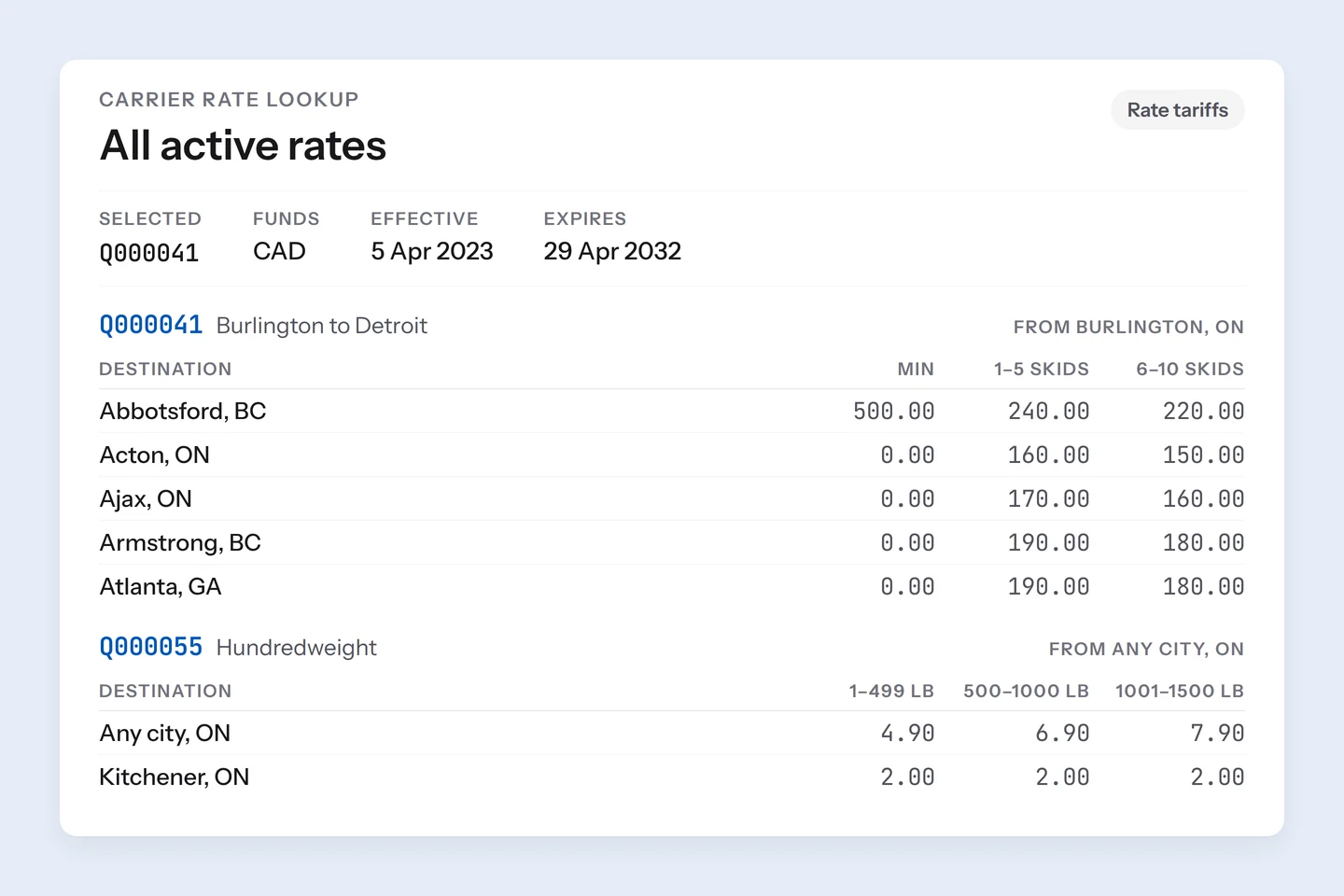Click Kitchener 500–1000 LB rate 2.00
The width and height of the screenshot is (1344, 896).
click(x=1062, y=777)
